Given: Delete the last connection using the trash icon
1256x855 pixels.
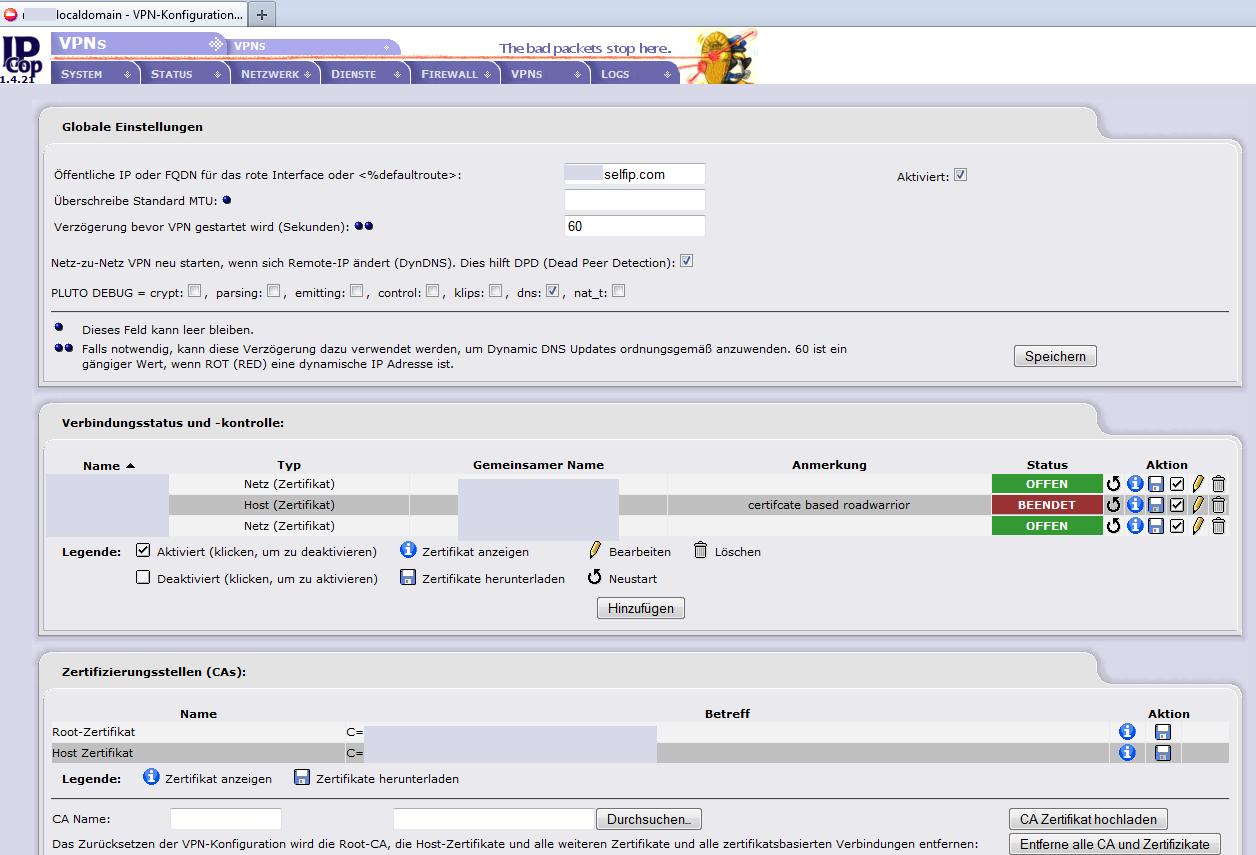Looking at the screenshot, I should point(1218,526).
